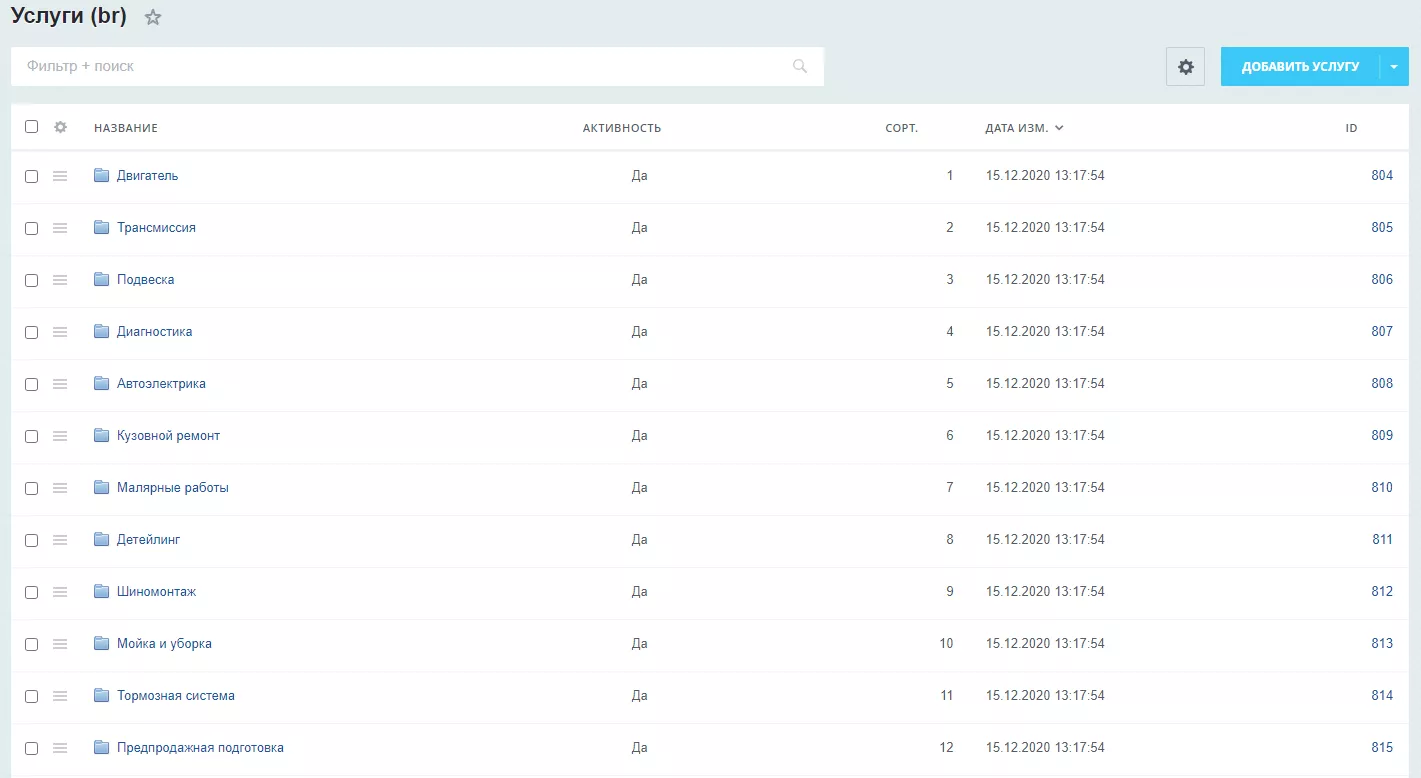The width and height of the screenshot is (1421, 778).
Task: Check the Шиномонтаж row checkbox
Action: coord(32,592)
